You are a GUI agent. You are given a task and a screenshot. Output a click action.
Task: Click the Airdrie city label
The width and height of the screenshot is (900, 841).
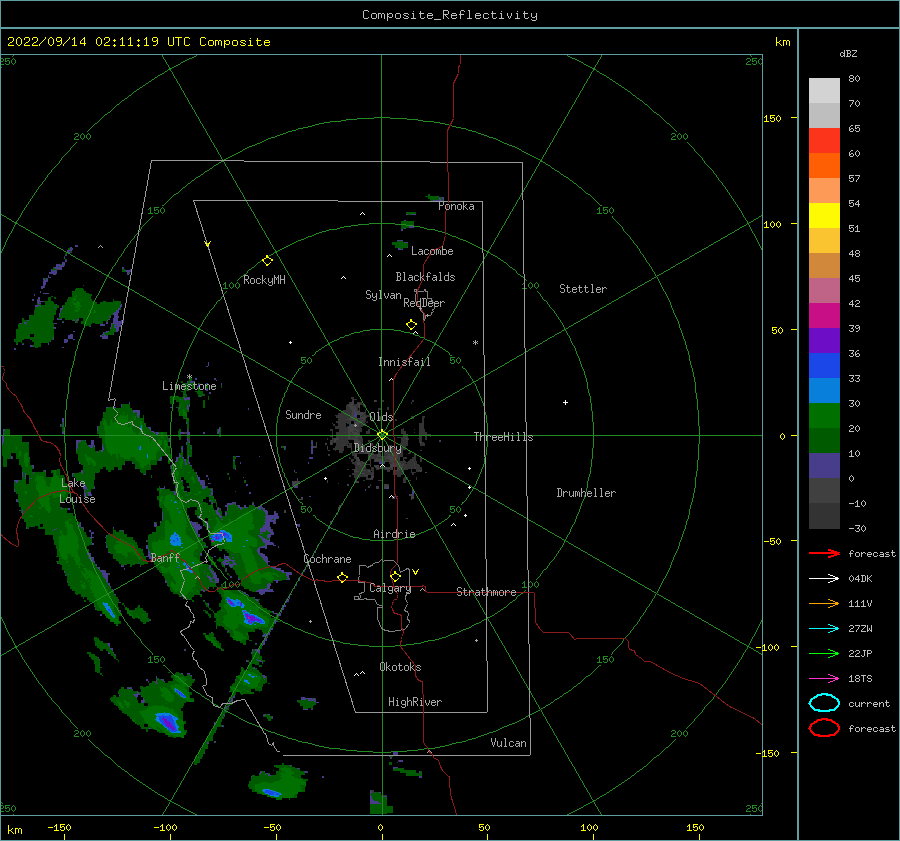(394, 534)
